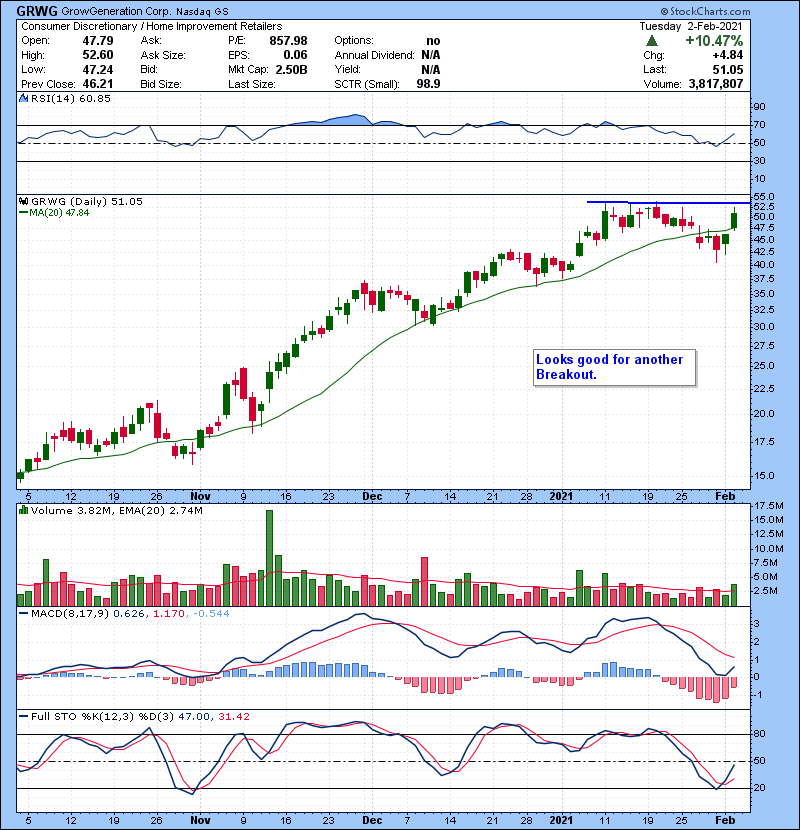
Task: Click the green up-arrow change icon
Action: click(x=652, y=41)
